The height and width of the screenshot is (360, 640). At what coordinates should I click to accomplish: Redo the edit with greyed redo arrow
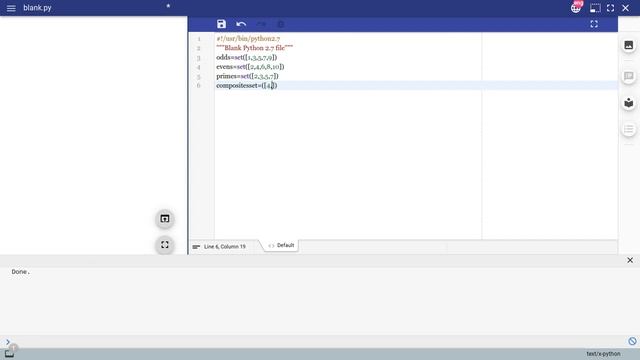click(261, 24)
